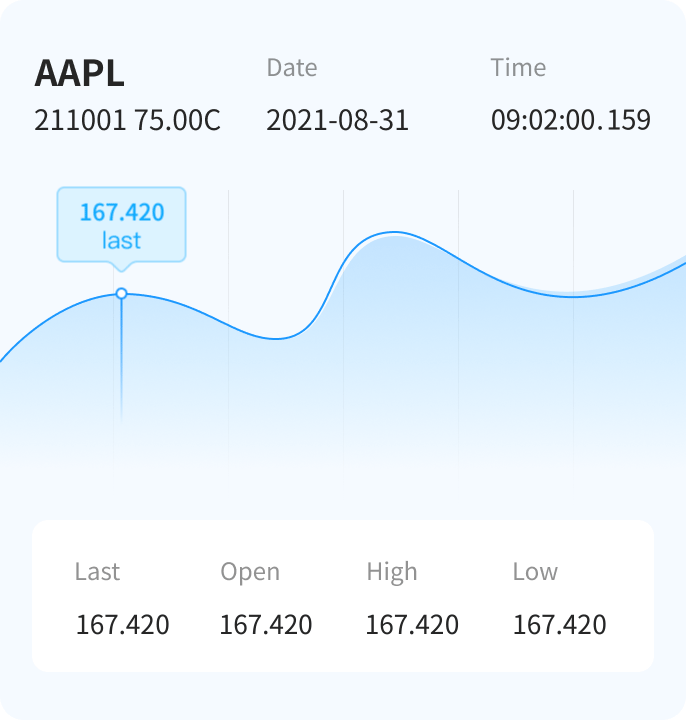
Task: Select the 09:02:00.159 time value
Action: [x=570, y=121]
